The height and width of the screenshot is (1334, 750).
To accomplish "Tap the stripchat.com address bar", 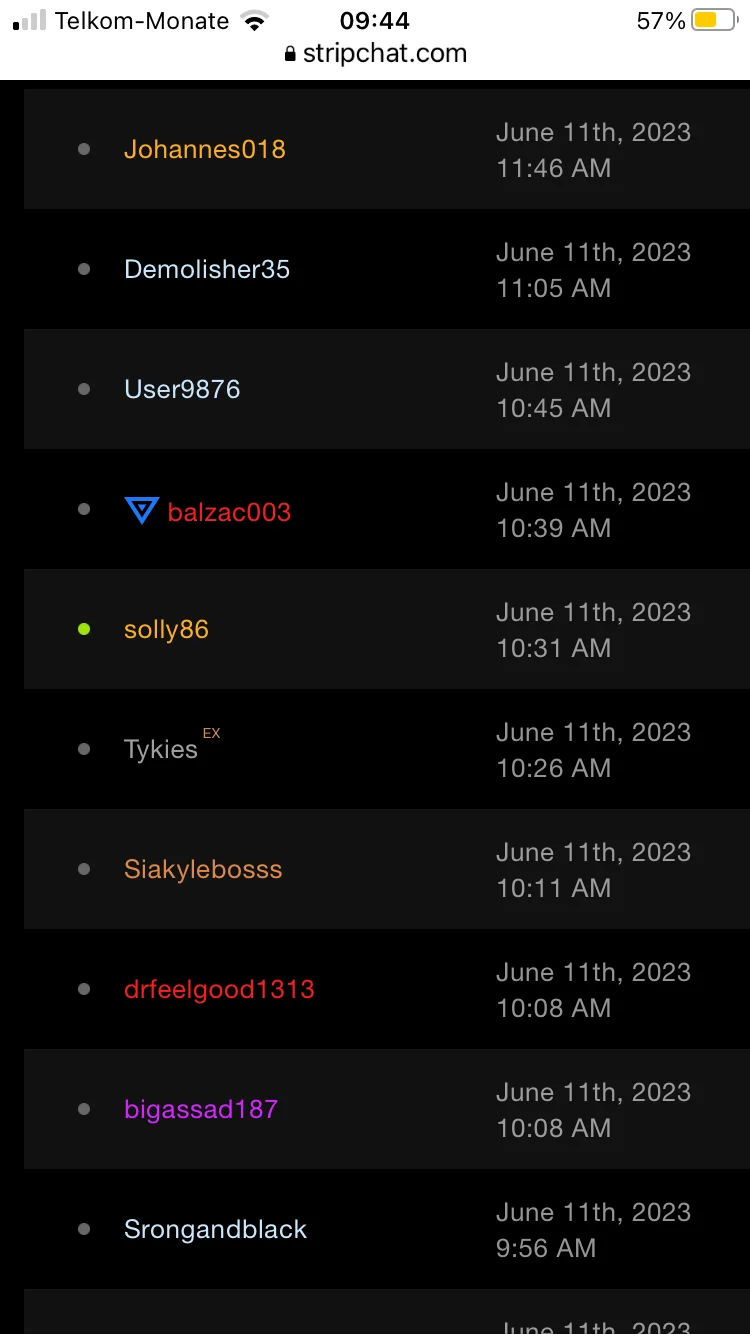I will pyautogui.click(x=384, y=54).
